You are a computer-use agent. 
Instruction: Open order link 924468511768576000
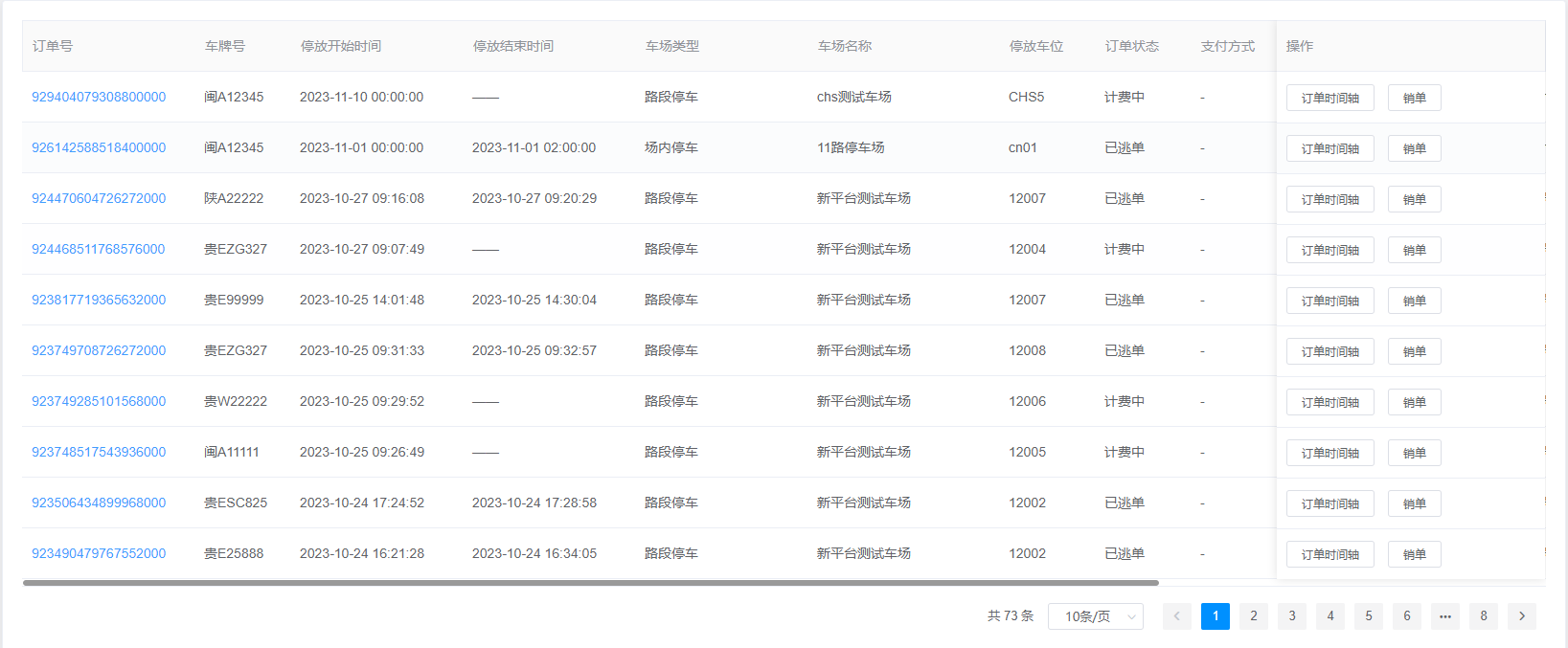pyautogui.click(x=99, y=249)
